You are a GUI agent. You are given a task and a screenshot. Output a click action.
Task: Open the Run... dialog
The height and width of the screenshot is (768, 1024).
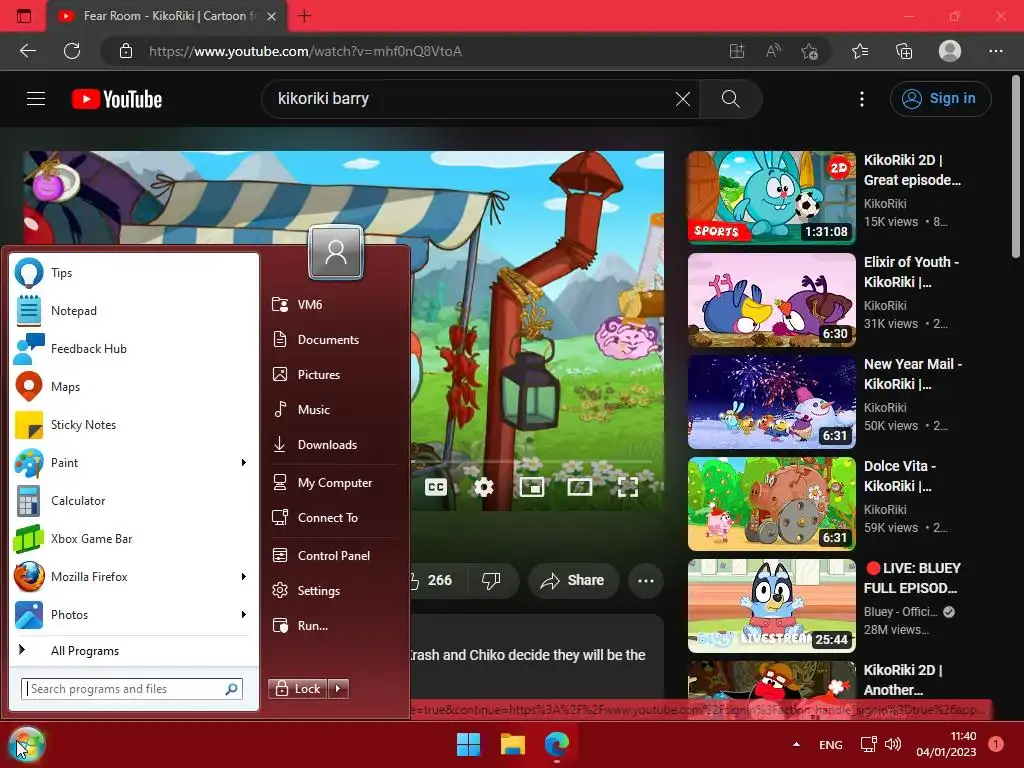tap(333, 626)
